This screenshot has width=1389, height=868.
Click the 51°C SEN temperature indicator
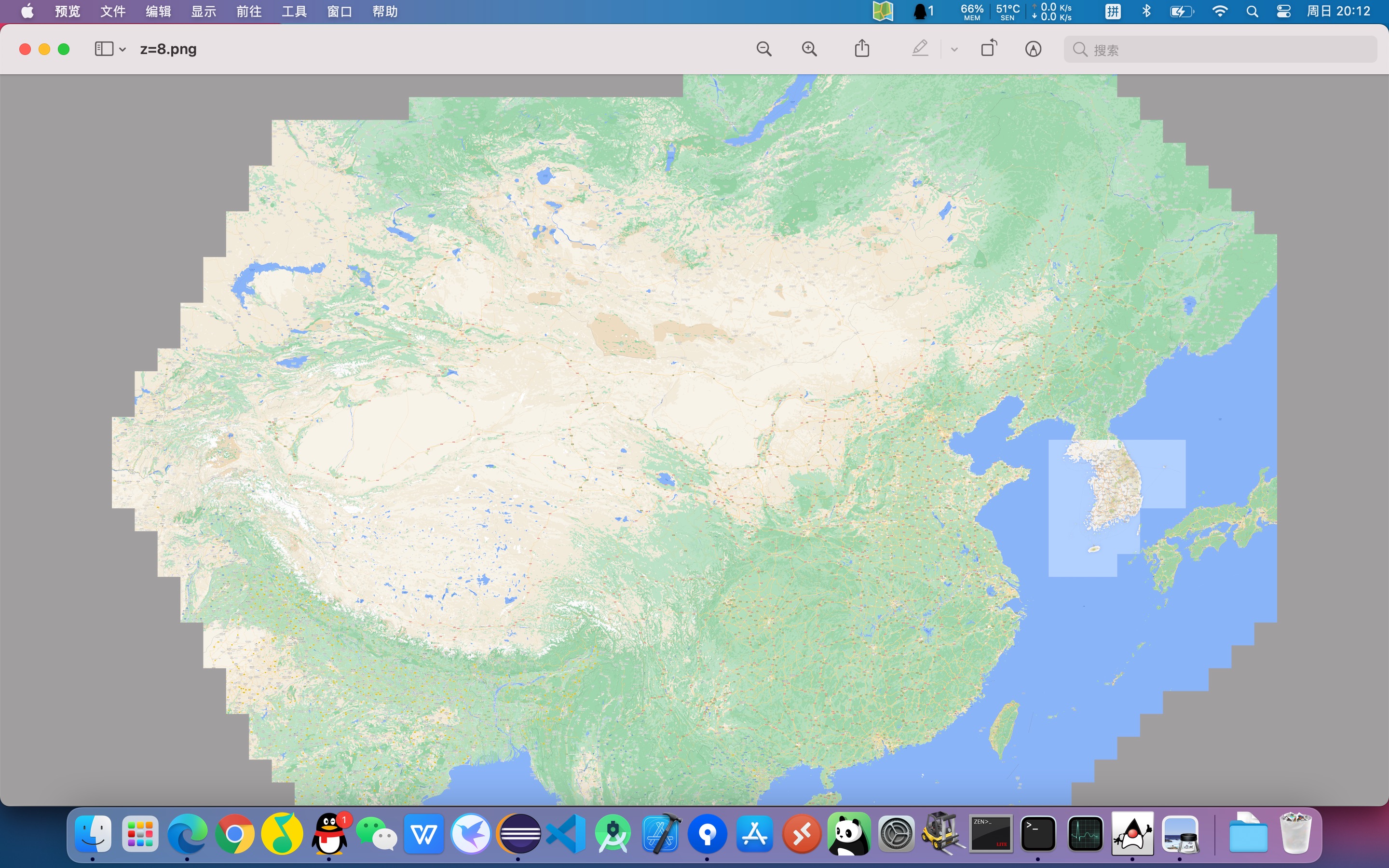1008,12
